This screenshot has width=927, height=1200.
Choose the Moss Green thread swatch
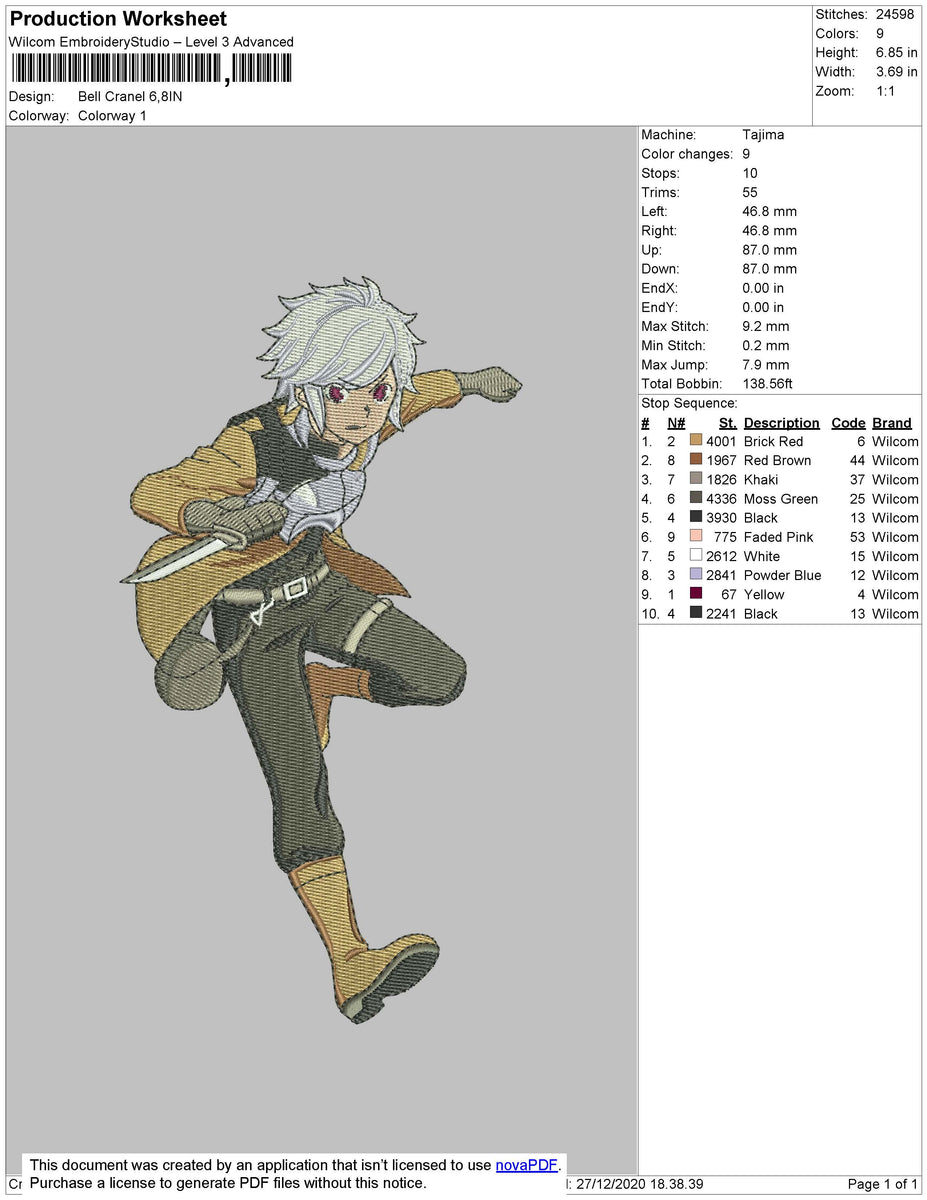pos(696,498)
